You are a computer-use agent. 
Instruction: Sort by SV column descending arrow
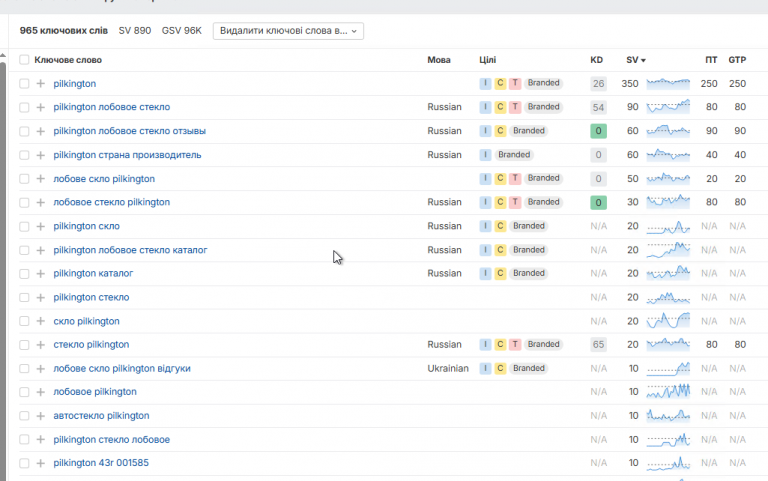[x=643, y=60]
